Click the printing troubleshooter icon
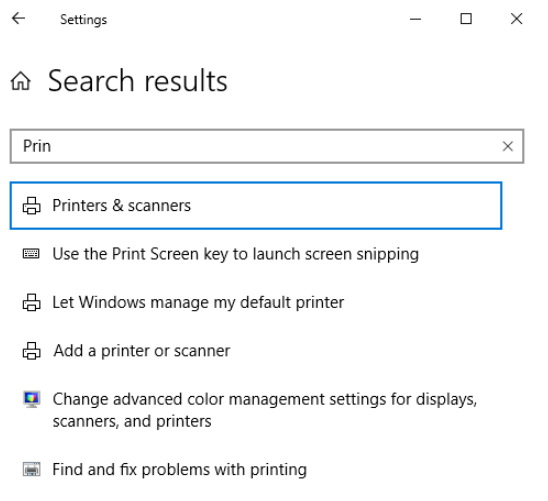 pos(32,469)
